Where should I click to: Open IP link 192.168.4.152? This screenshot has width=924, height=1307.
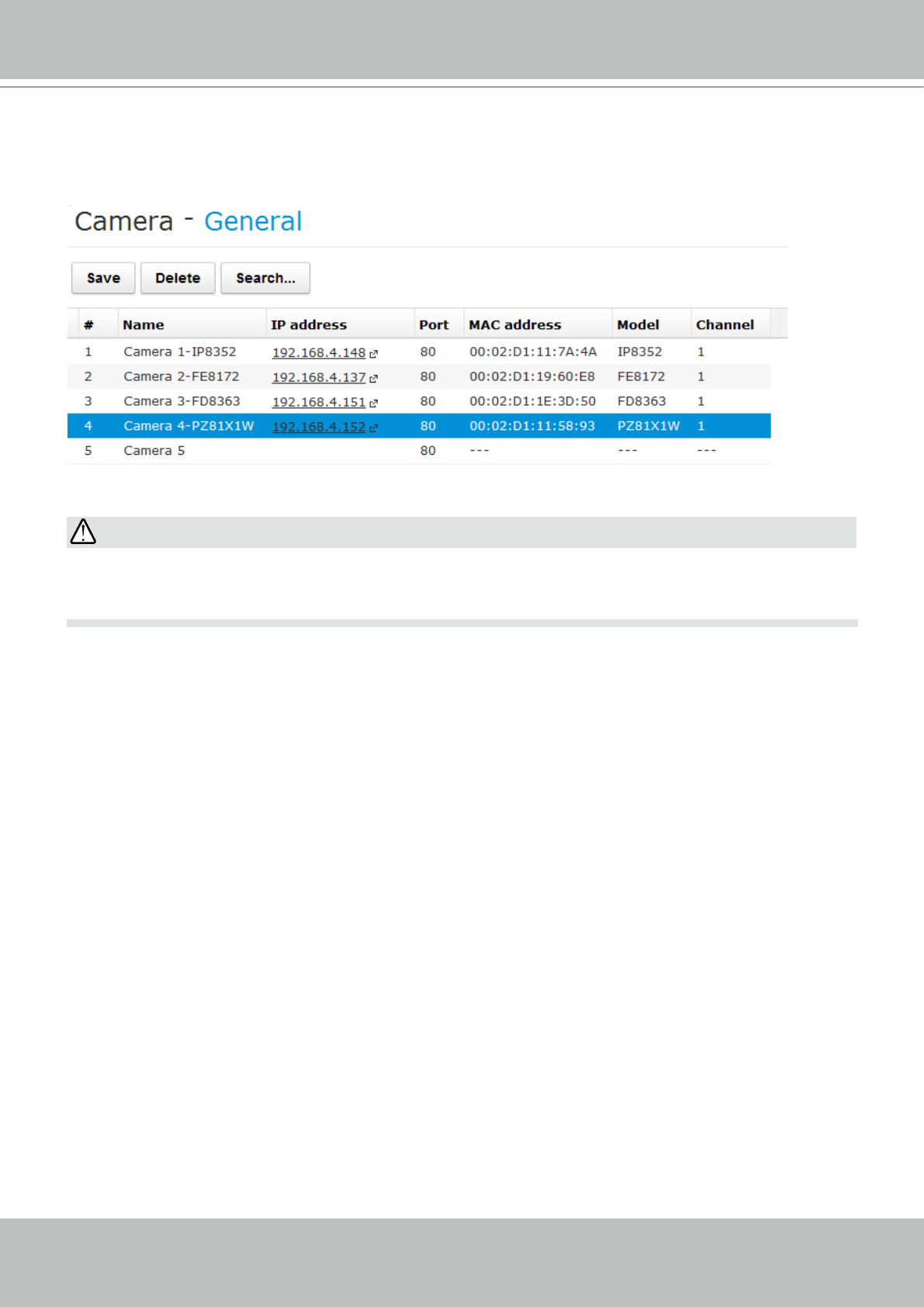click(x=319, y=427)
